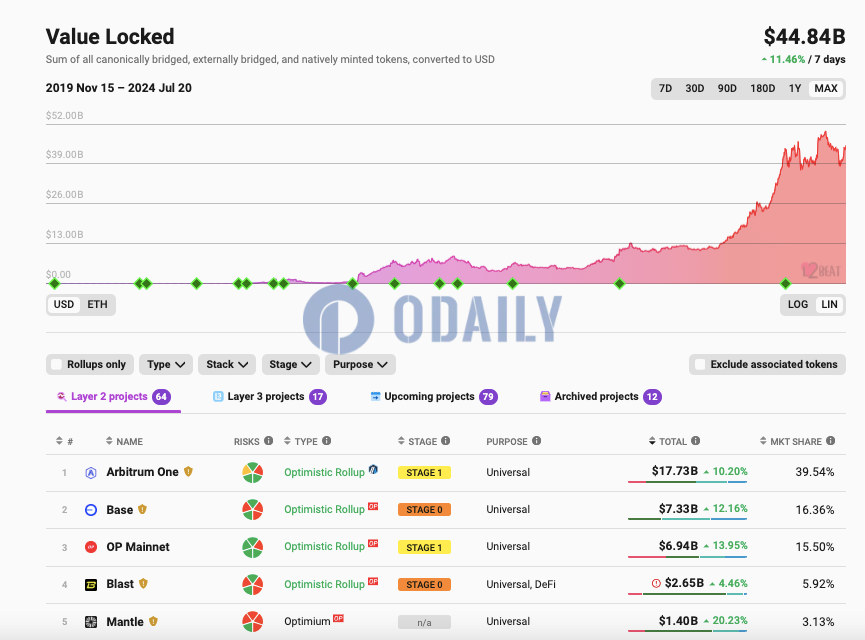Select the 7D time range
The height and width of the screenshot is (640, 865).
pyautogui.click(x=665, y=88)
